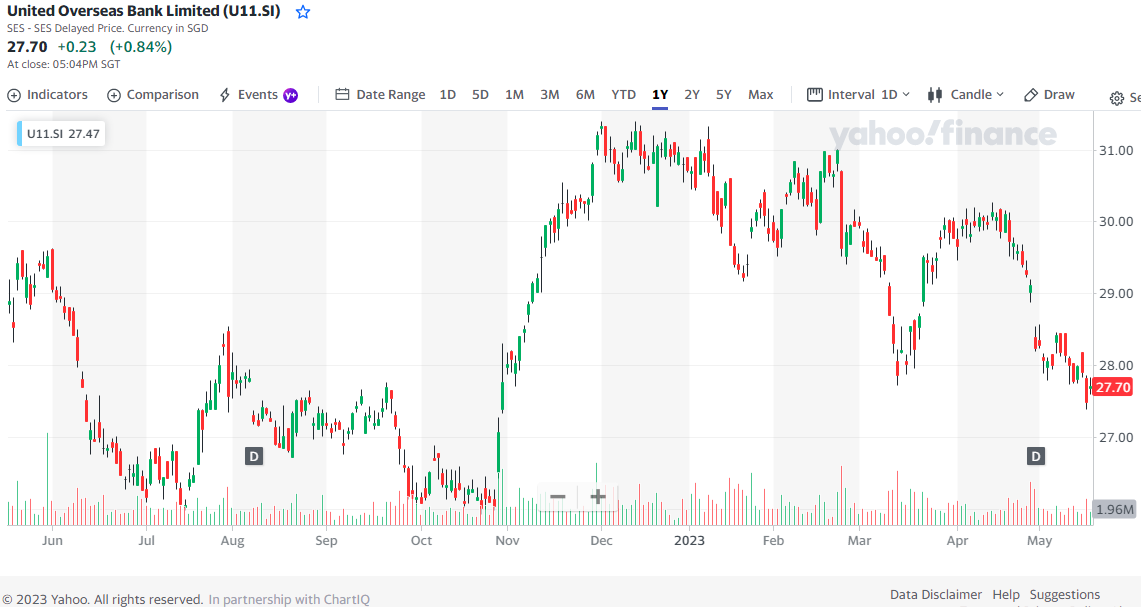Image resolution: width=1141 pixels, height=607 pixels.
Task: Click the Mar date axis label
Action: [x=859, y=540]
